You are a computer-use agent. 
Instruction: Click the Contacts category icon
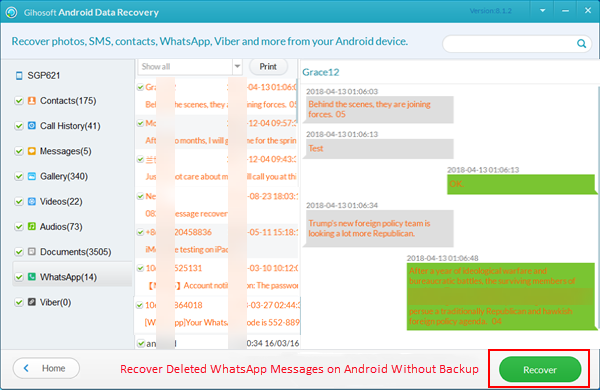[x=32, y=101]
